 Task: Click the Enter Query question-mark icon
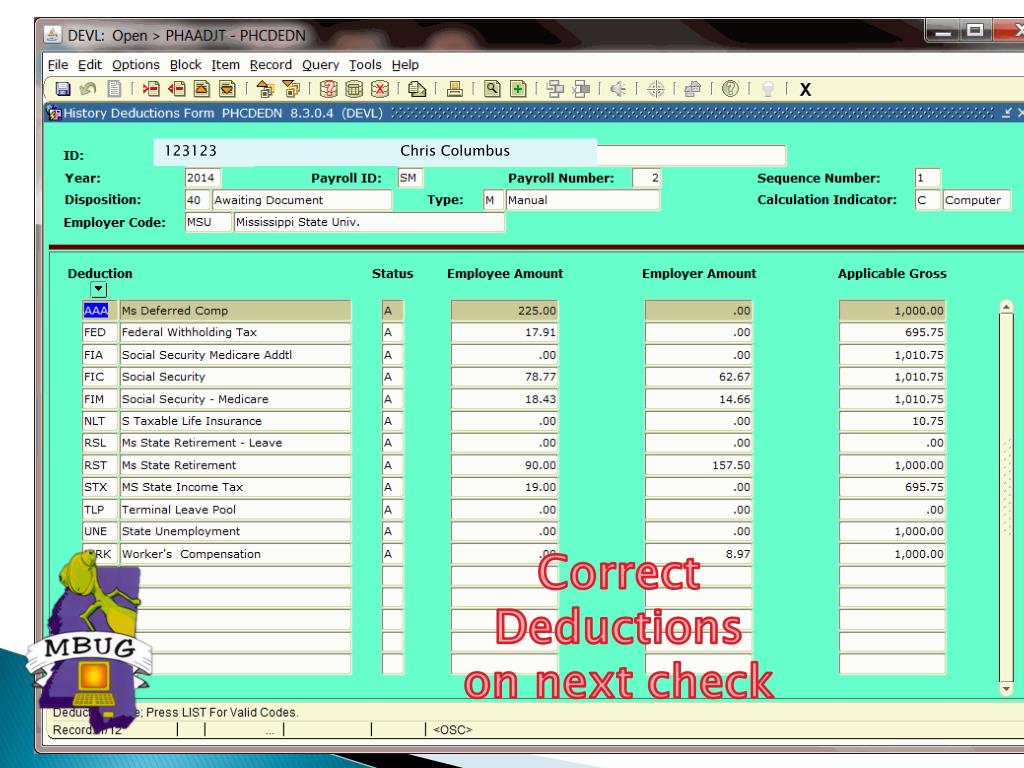[328, 89]
